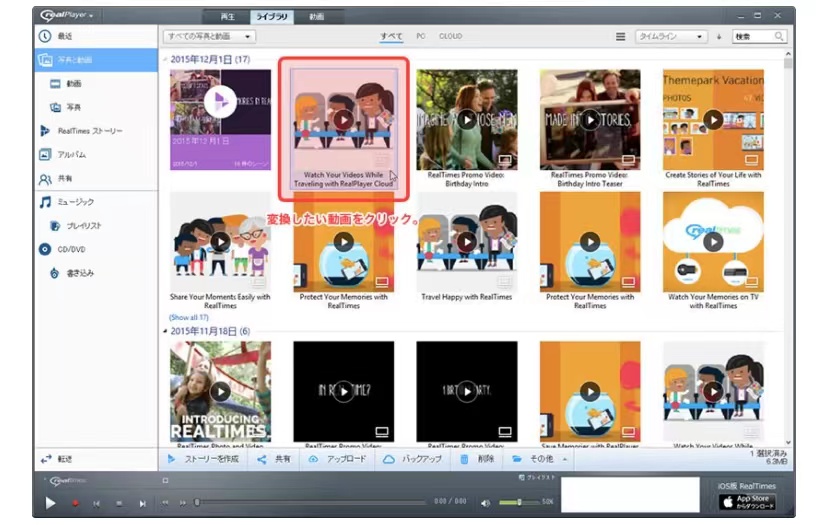Click the list view icon

[620, 36]
